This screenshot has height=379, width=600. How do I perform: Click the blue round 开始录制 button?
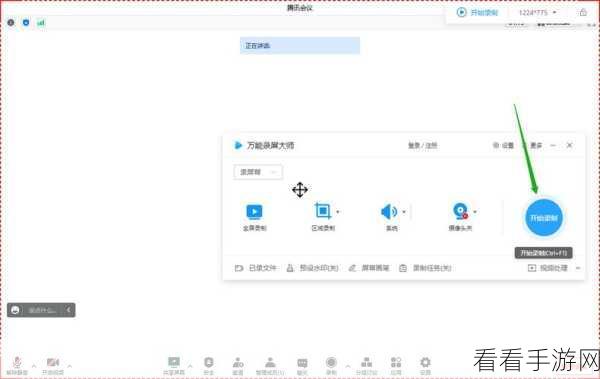543,218
